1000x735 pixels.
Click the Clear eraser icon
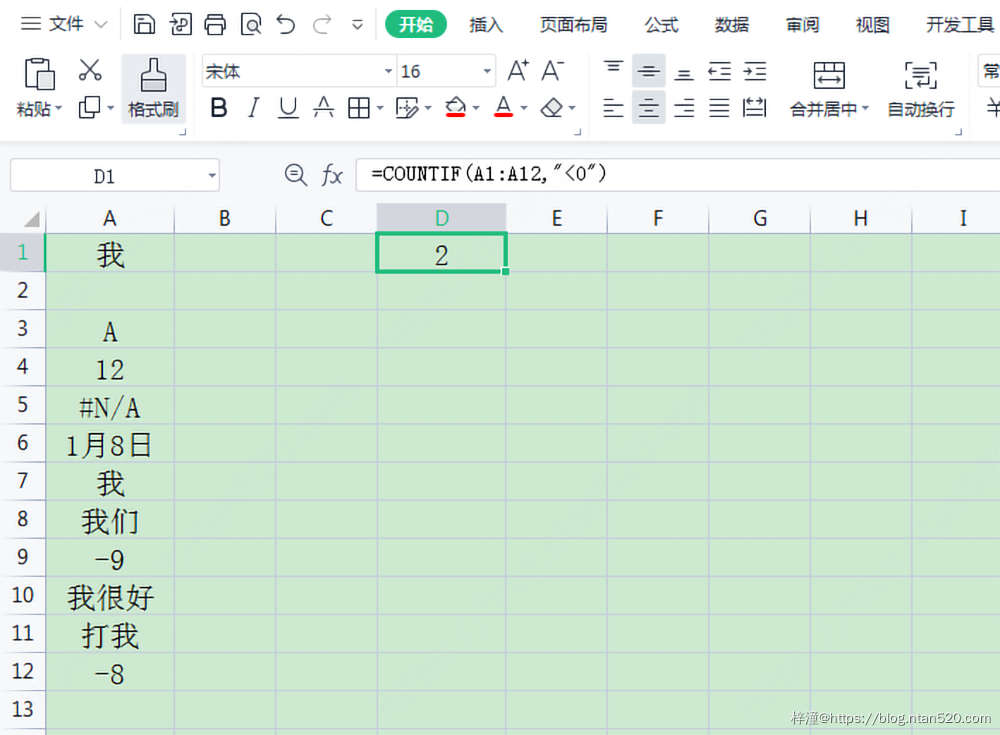[552, 107]
